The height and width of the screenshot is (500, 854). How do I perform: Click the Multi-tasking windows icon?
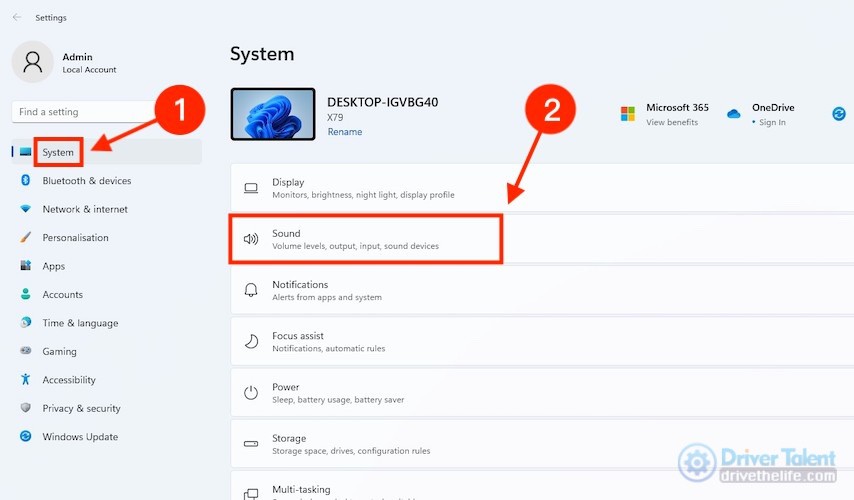click(x=251, y=493)
